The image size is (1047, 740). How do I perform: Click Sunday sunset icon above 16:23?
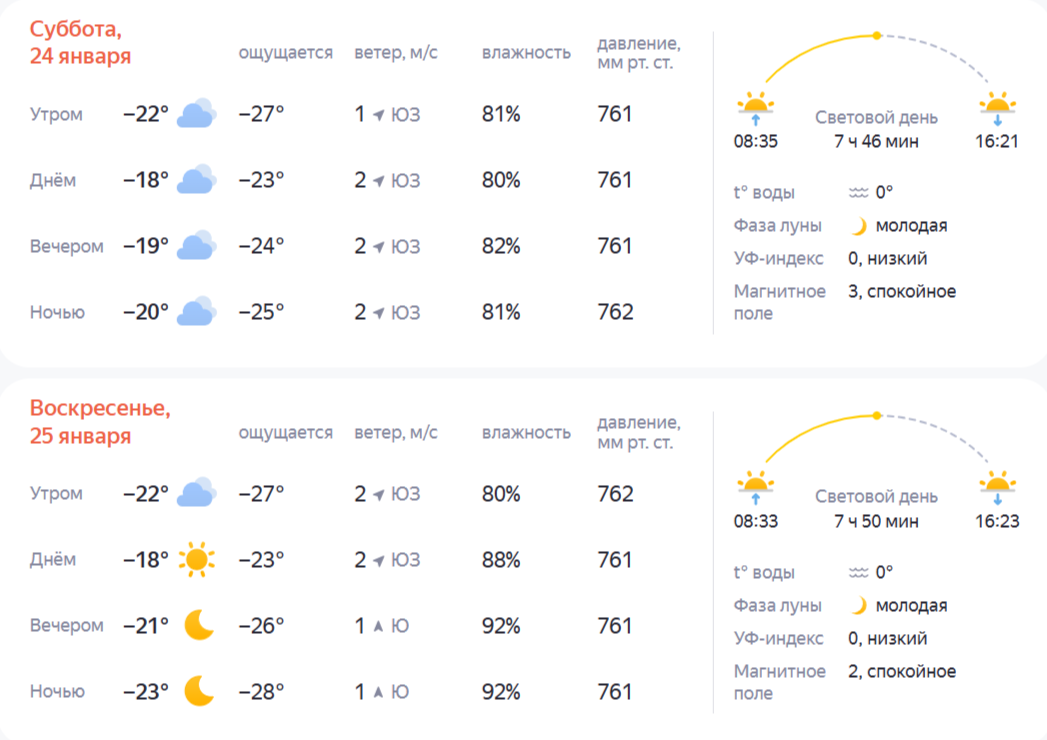coord(997,487)
